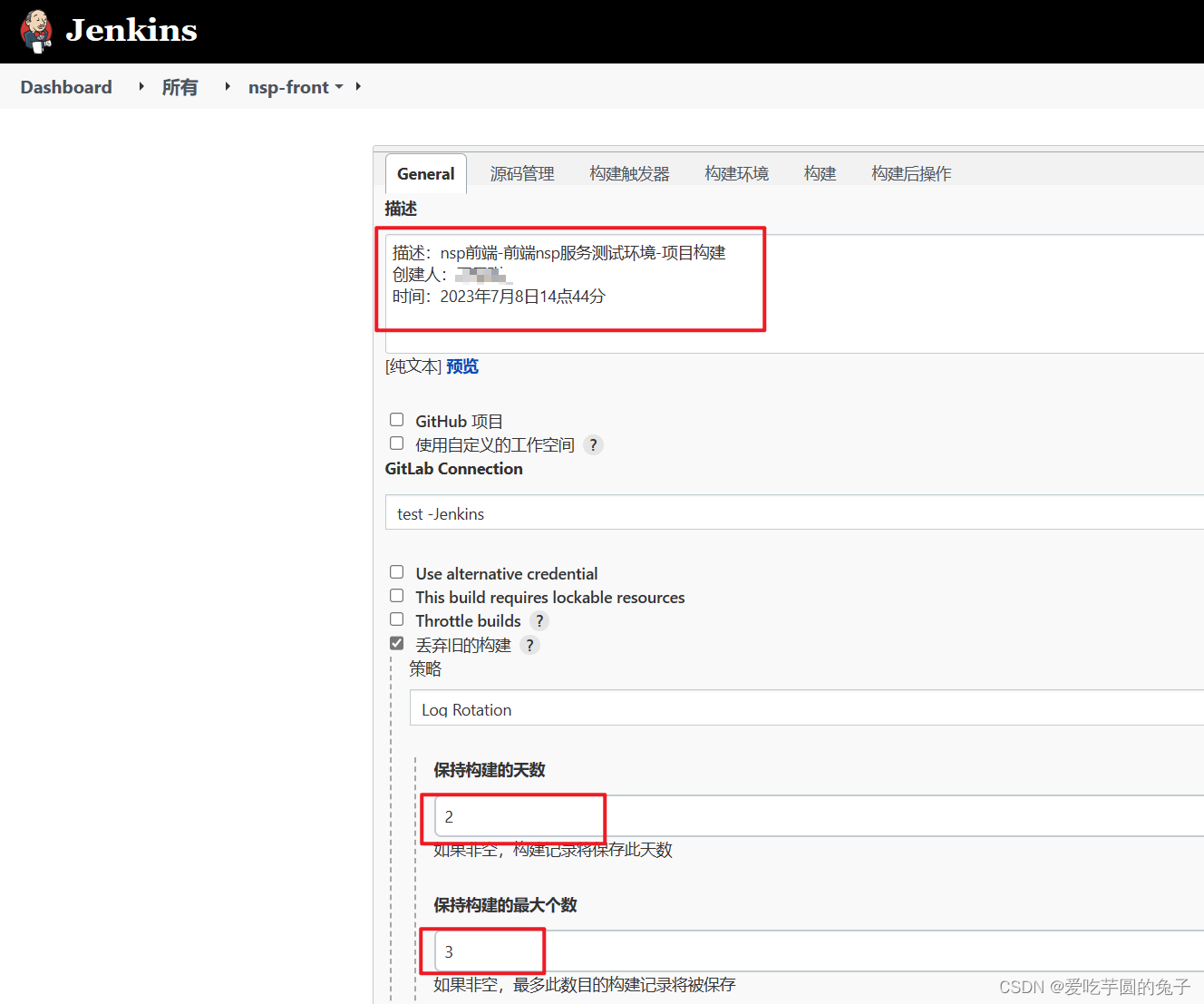Switch to 构建 tab

click(820, 173)
